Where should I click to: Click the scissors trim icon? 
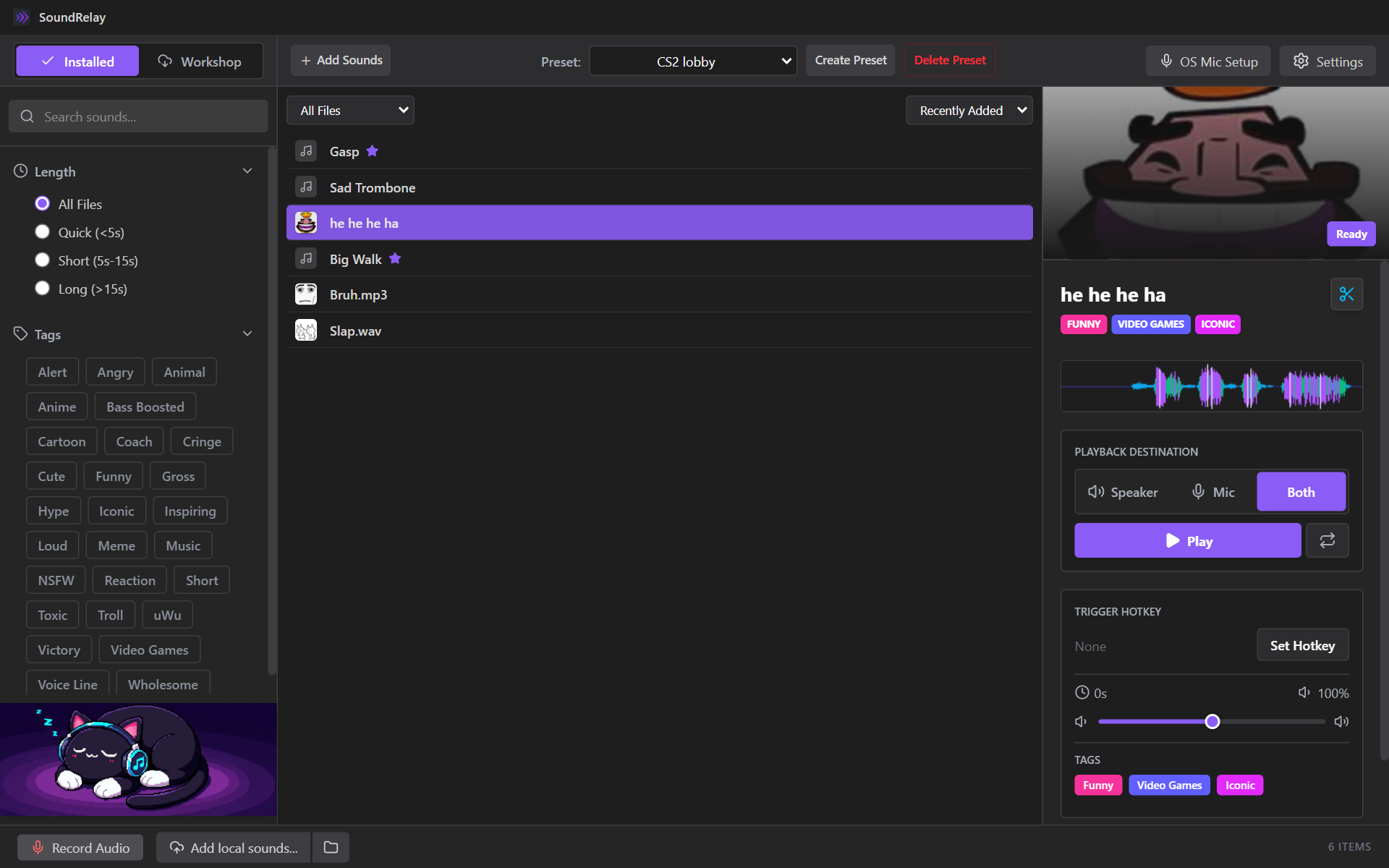1346,294
